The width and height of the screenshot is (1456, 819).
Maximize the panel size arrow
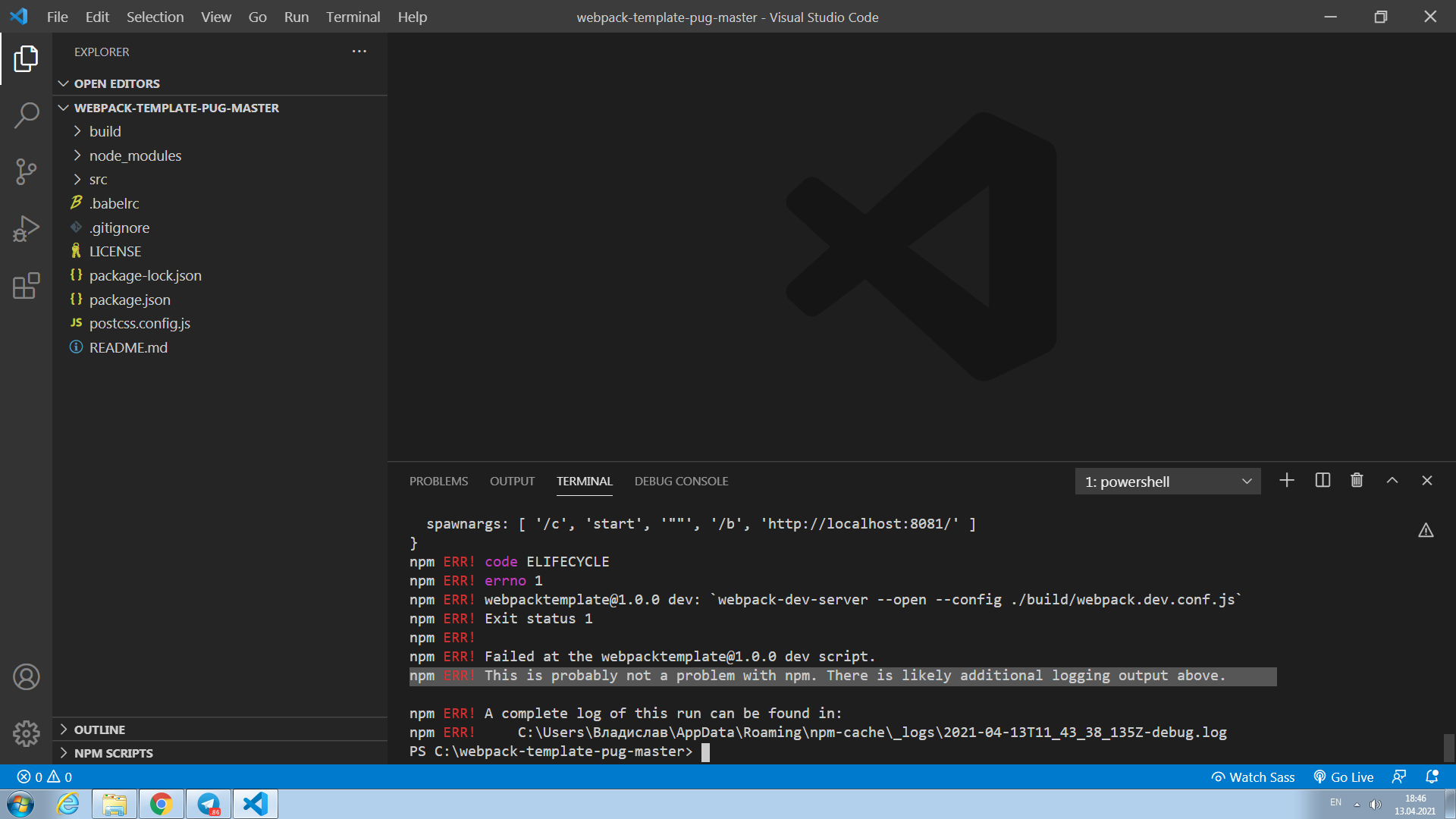1392,481
